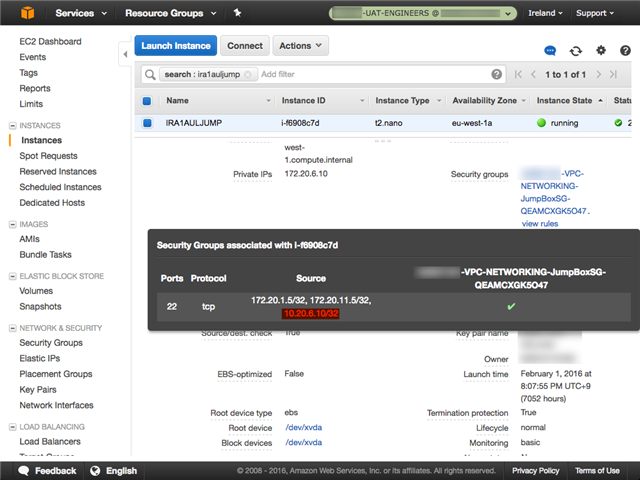This screenshot has width=640, height=480.
Task: Click the green running state indicator
Action: (x=541, y=123)
